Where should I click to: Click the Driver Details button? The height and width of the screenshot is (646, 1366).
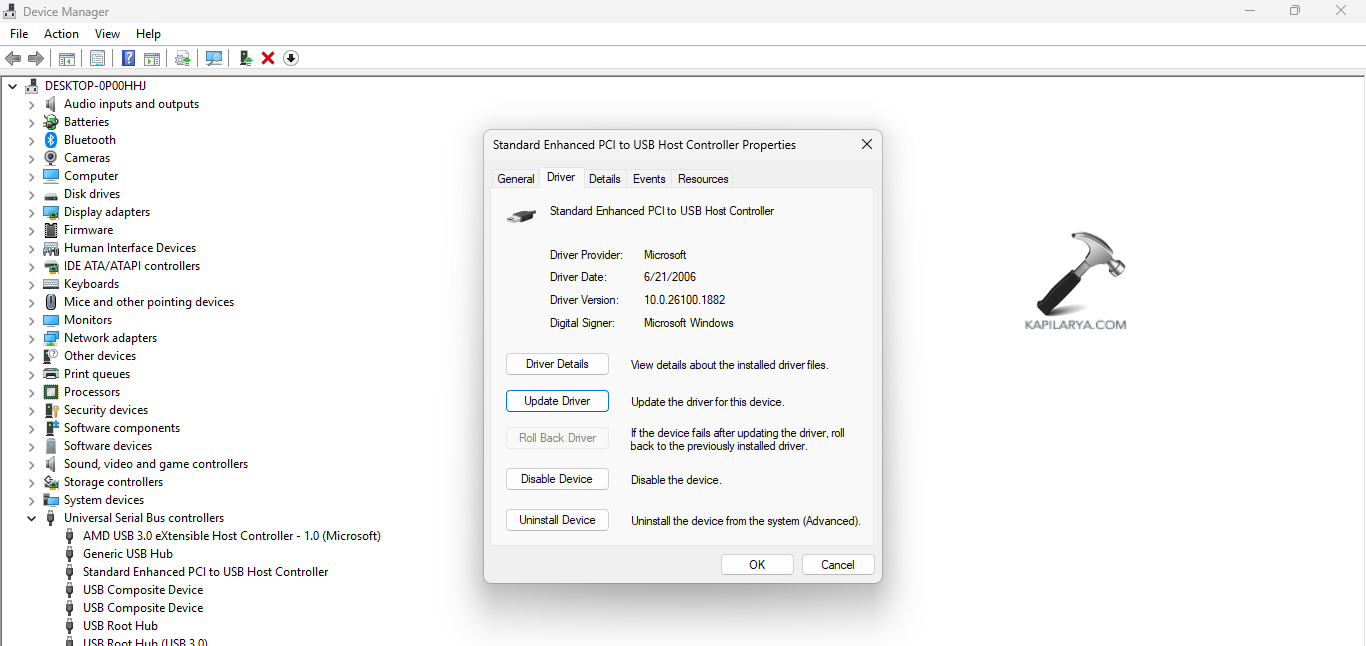tap(557, 364)
